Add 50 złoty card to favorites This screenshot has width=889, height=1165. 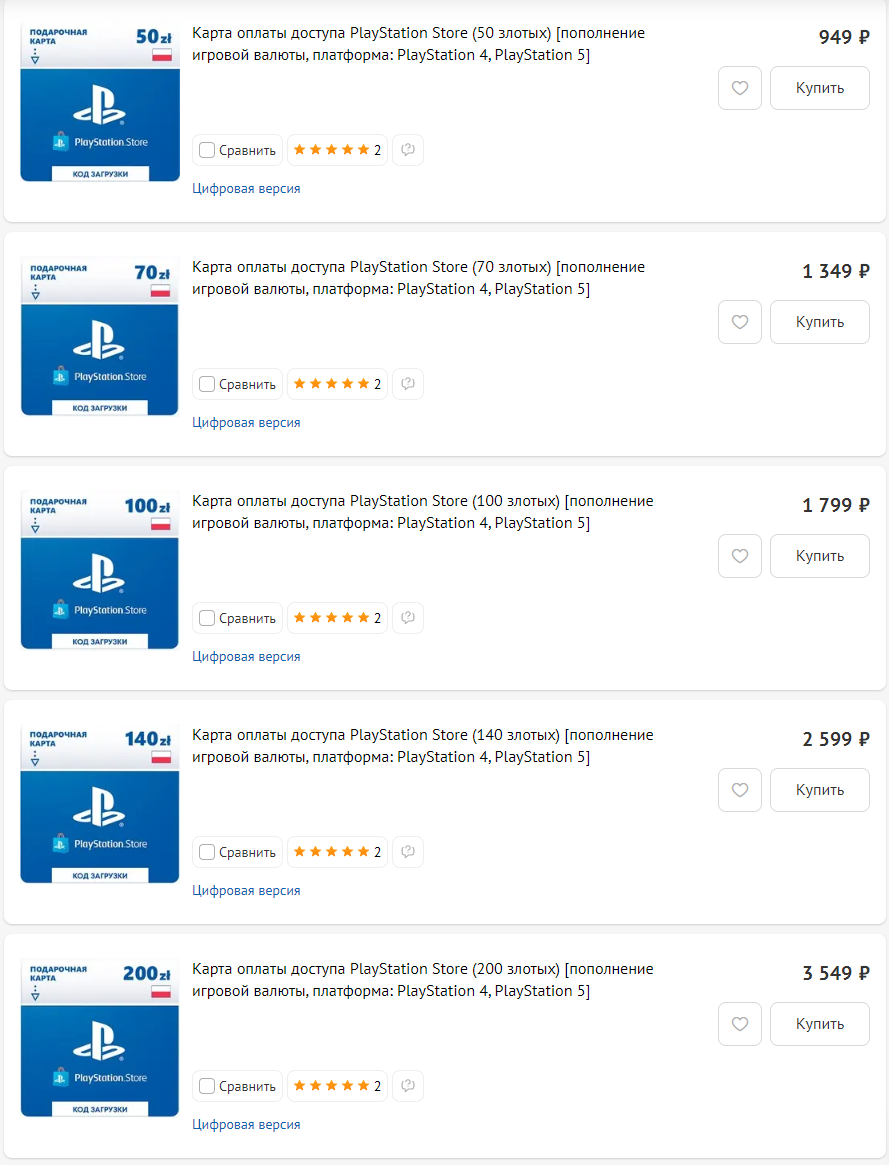coord(740,88)
